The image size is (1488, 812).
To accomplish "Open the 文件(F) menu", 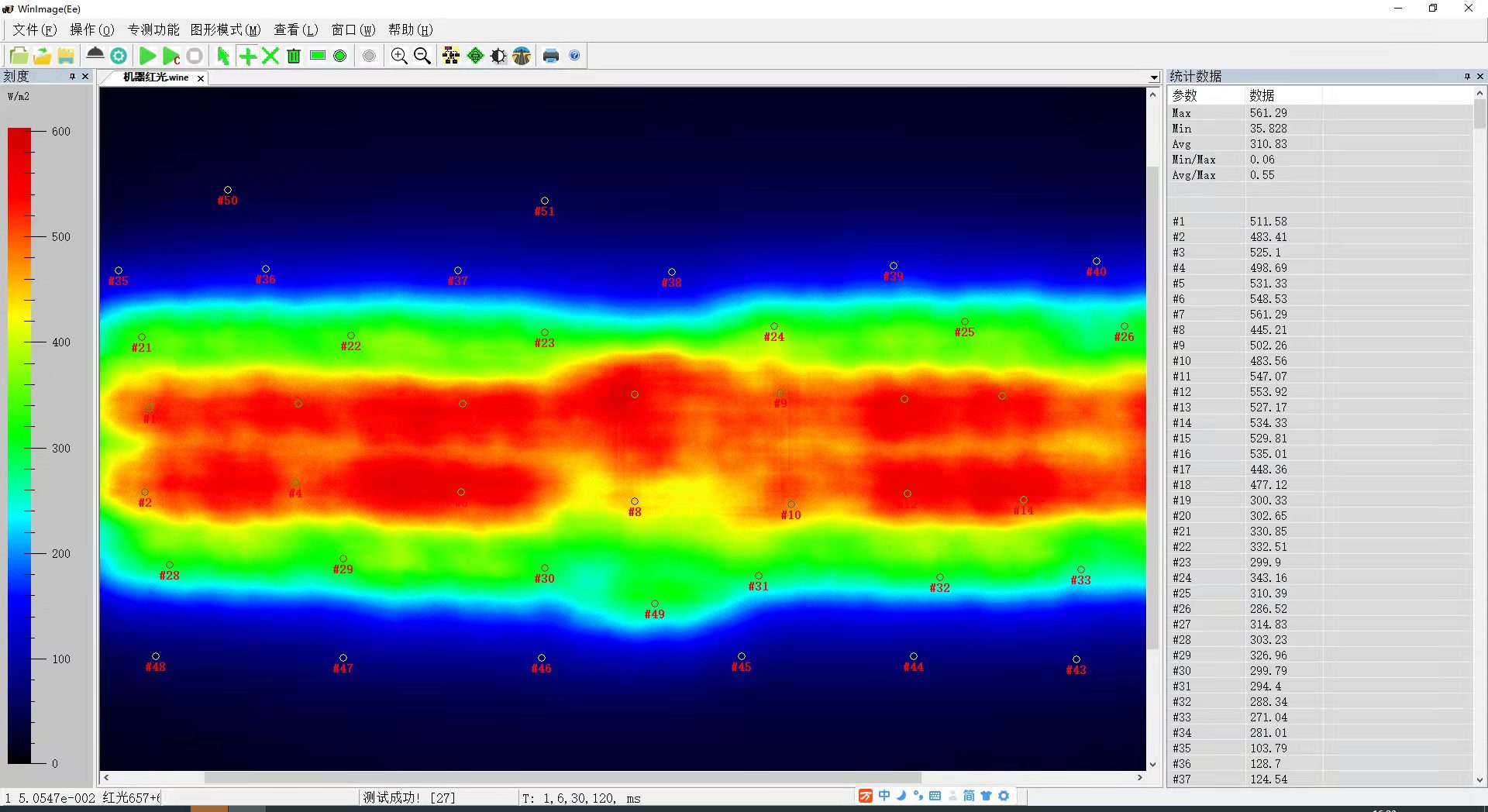I will click(34, 29).
